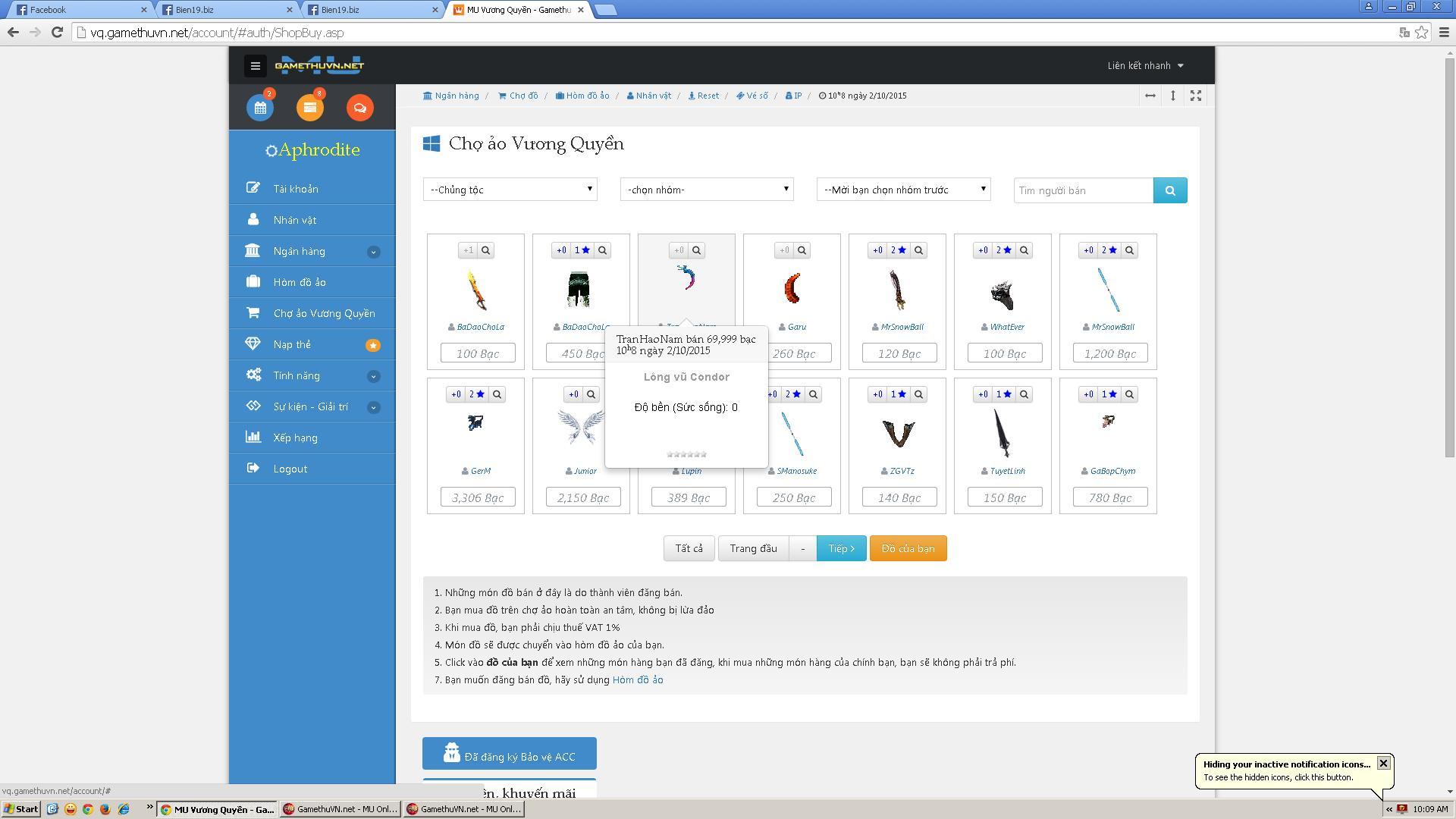Click the Tìm người bán search field

1084,190
